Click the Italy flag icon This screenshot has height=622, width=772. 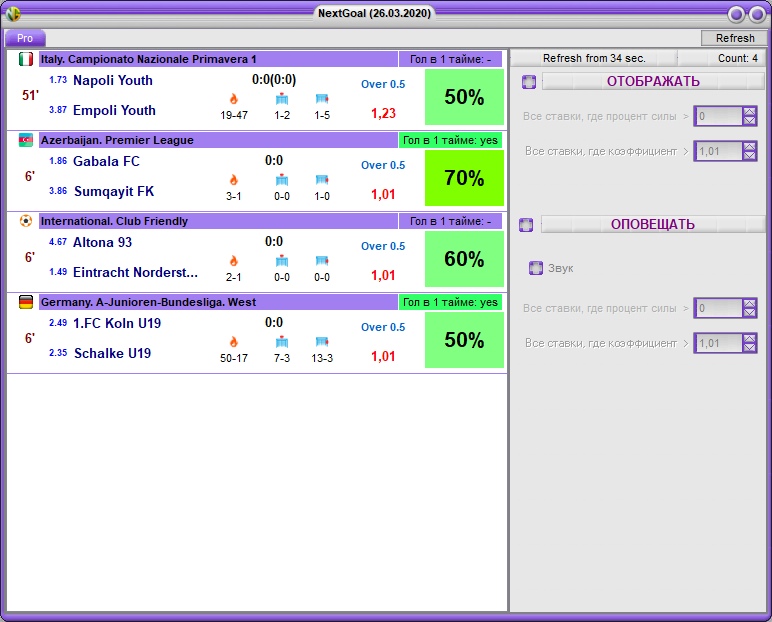(x=26, y=59)
